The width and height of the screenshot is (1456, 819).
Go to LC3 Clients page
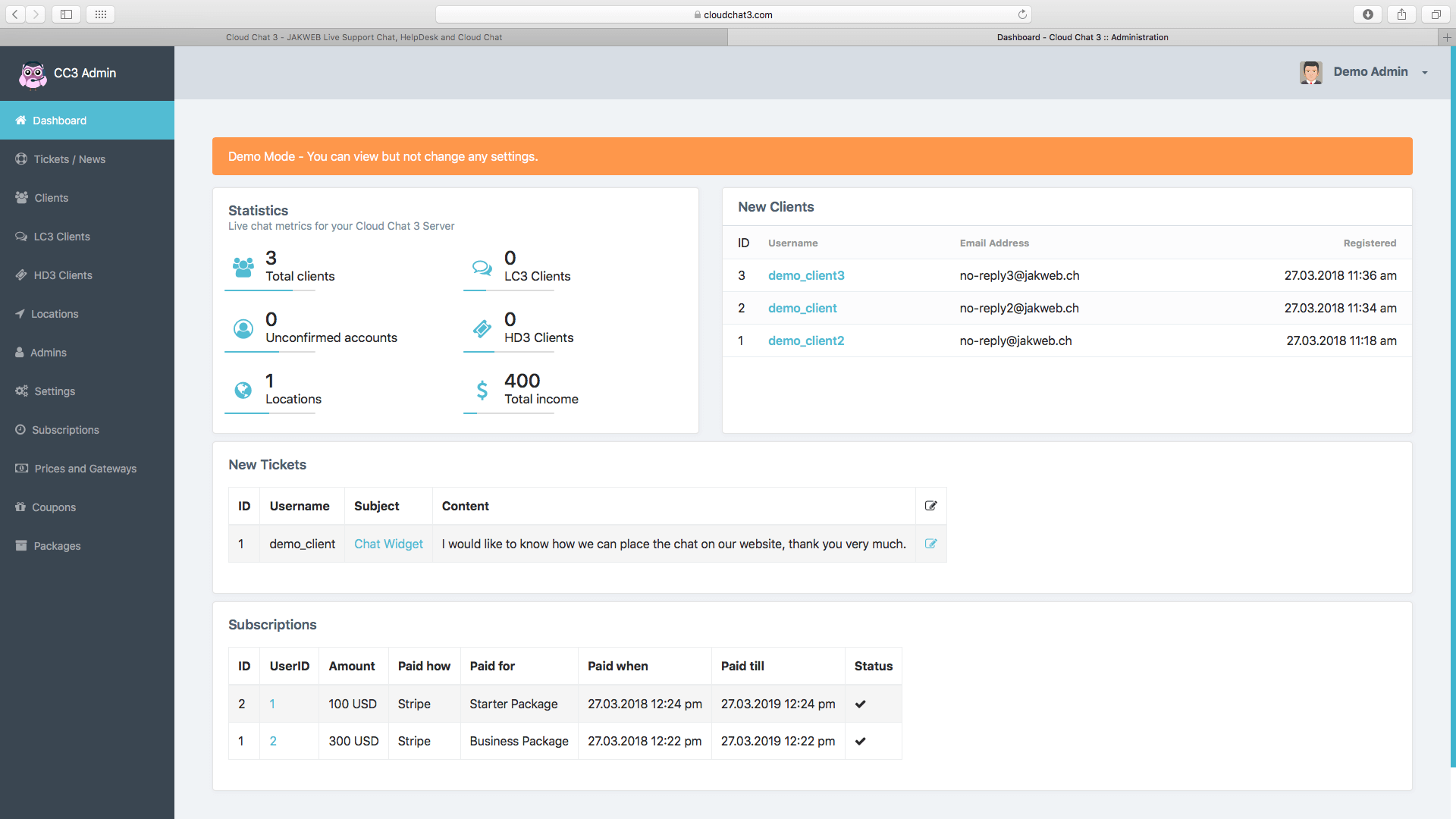61,237
